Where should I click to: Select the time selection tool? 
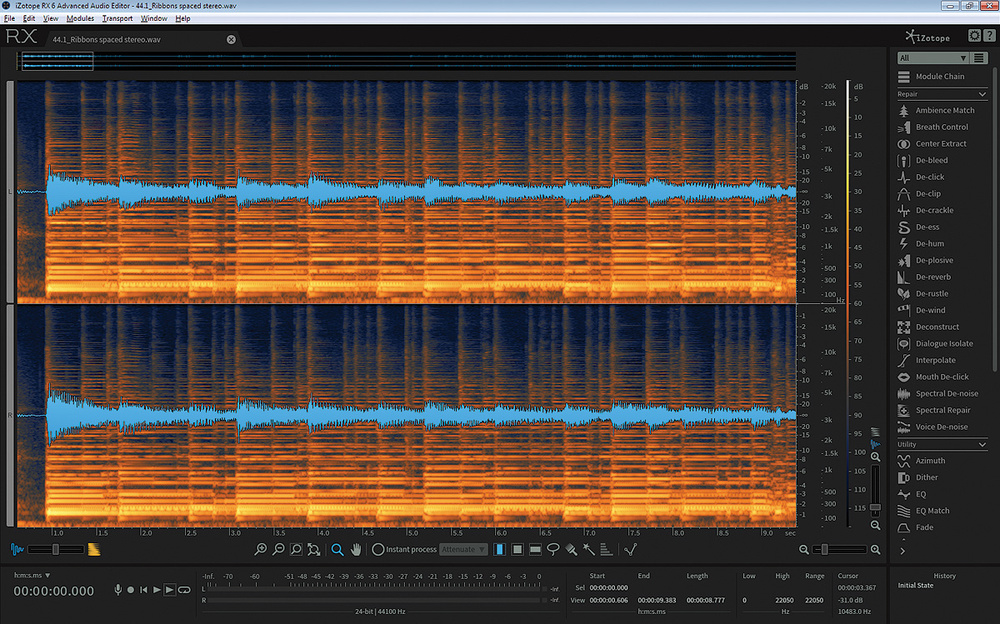pos(499,549)
